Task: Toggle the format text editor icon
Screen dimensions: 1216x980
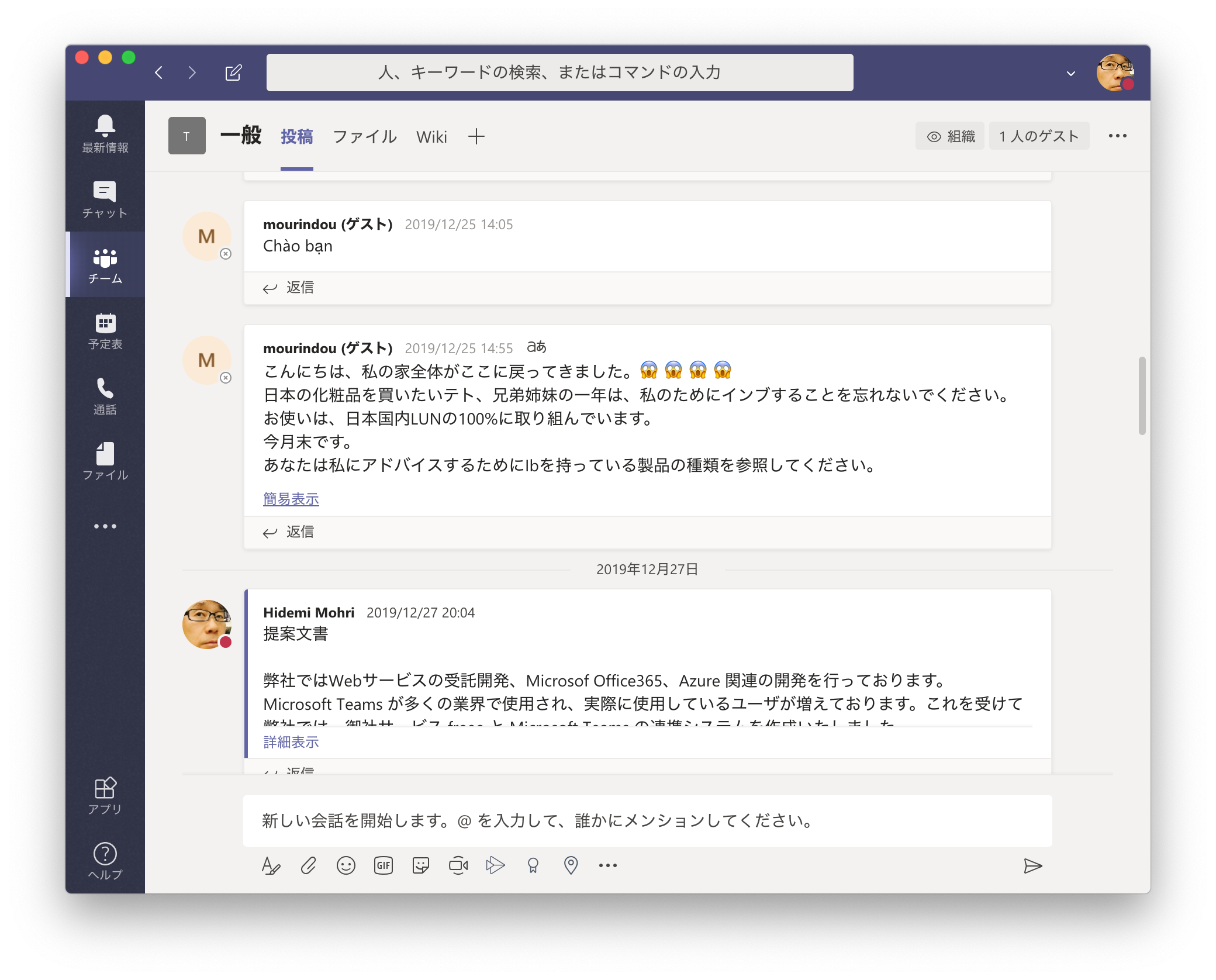Action: pyautogui.click(x=271, y=865)
